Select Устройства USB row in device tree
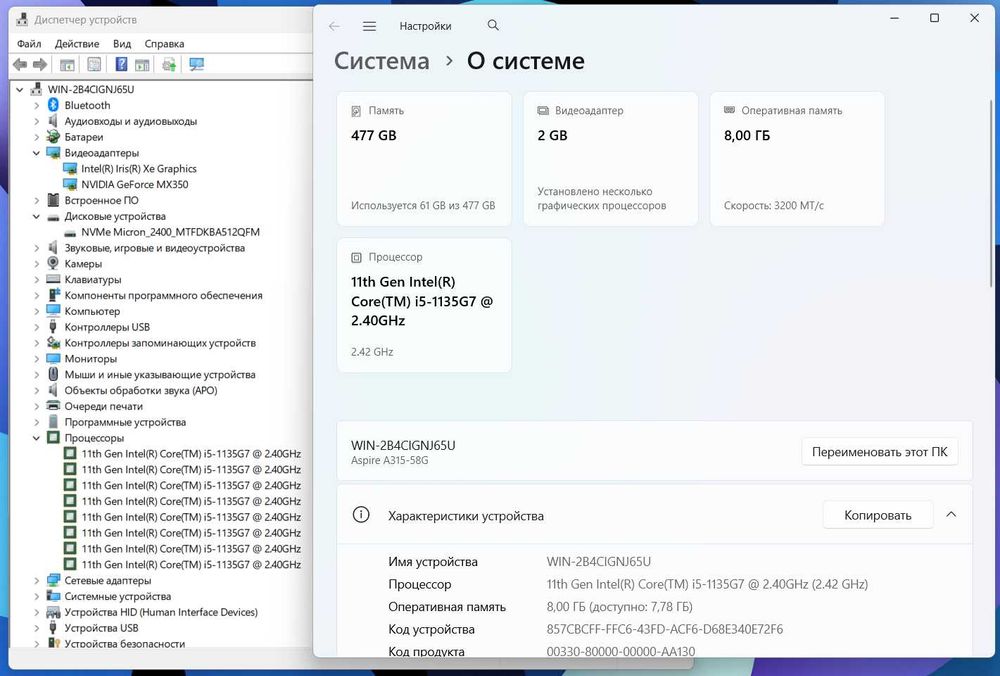The width and height of the screenshot is (1000, 676). [101, 628]
